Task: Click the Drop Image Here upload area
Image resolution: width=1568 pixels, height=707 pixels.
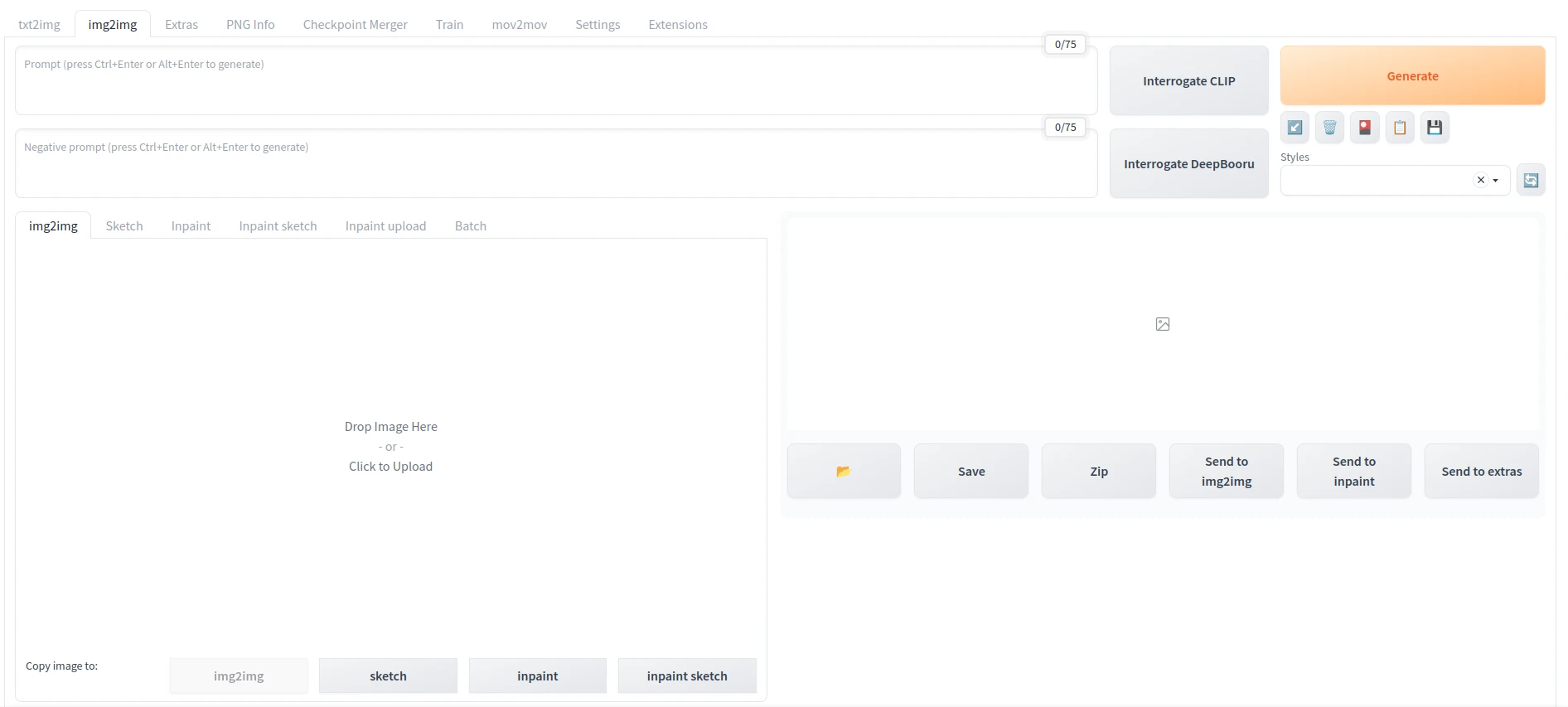Action: click(390, 446)
